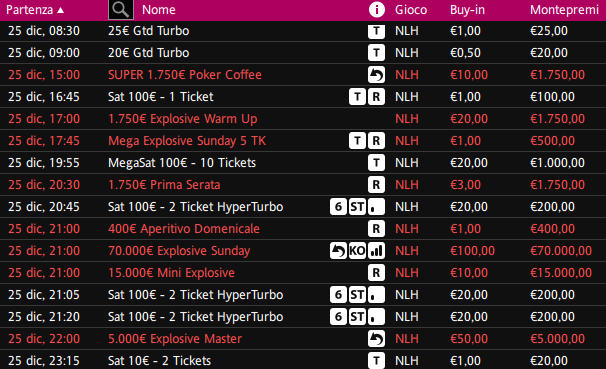This screenshot has width=606, height=369.
Task: Select the 20€ Gtd Turbo tournament
Action: click(x=148, y=53)
